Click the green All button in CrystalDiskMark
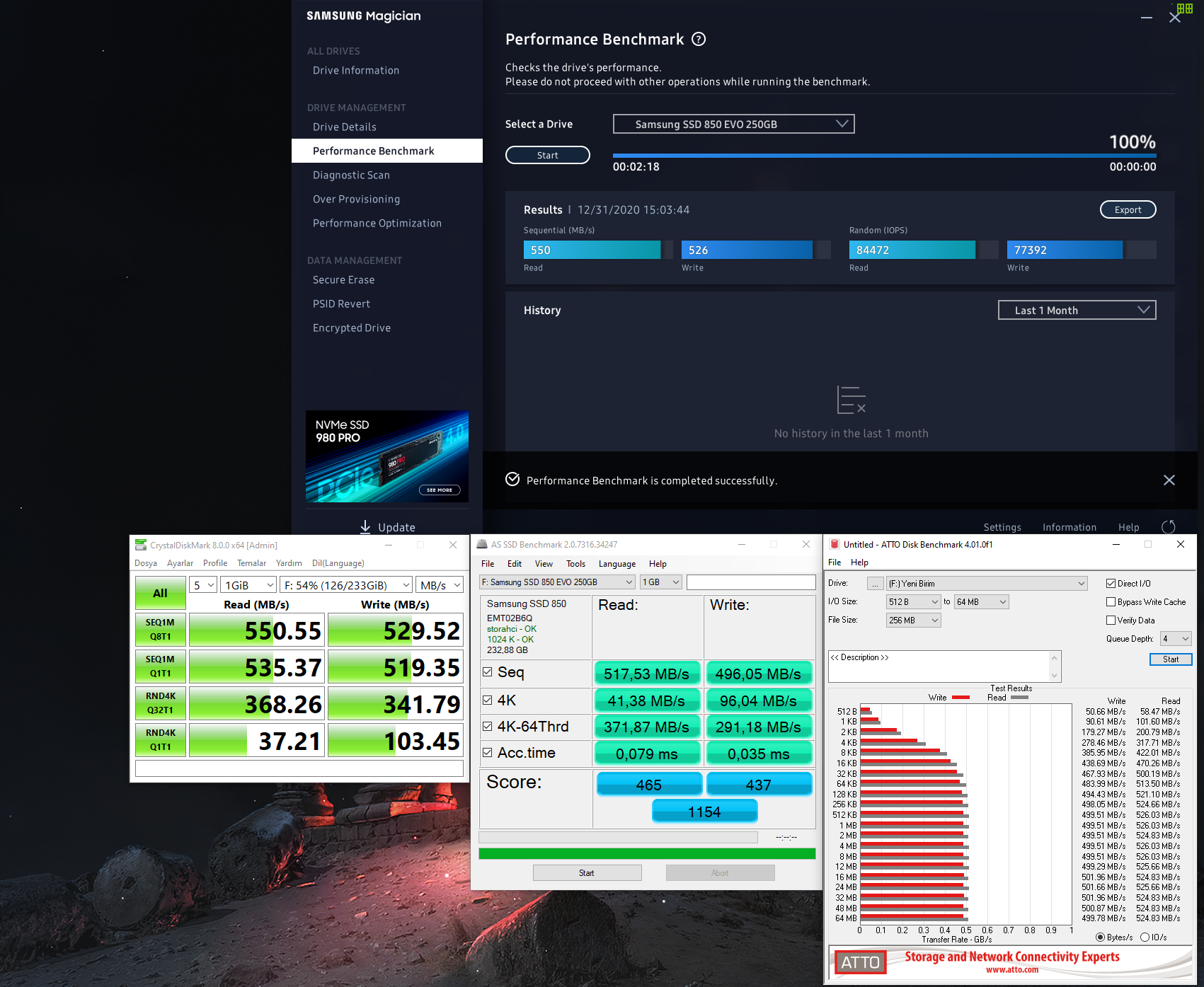 [x=161, y=593]
